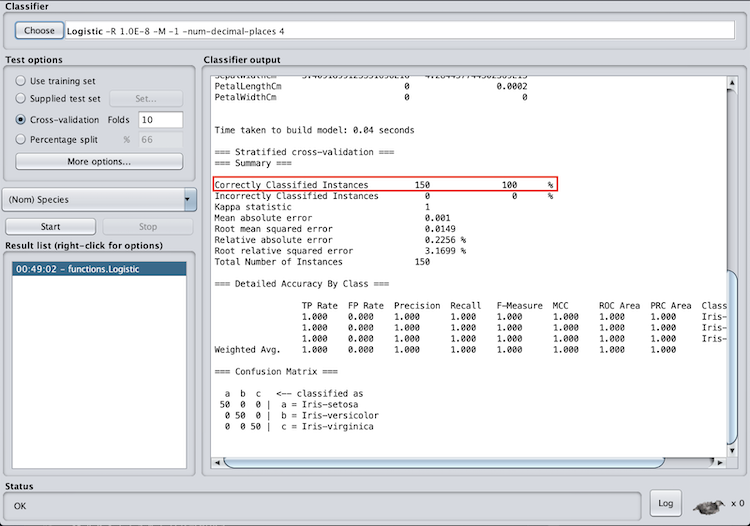
Task: Click the Mean absolute error line
Action: (x=332, y=218)
